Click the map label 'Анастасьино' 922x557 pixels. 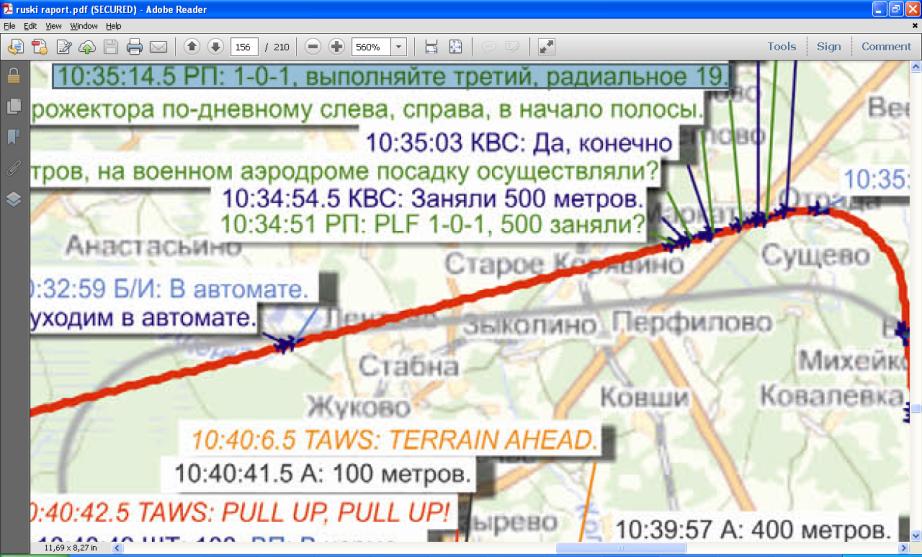click(153, 246)
